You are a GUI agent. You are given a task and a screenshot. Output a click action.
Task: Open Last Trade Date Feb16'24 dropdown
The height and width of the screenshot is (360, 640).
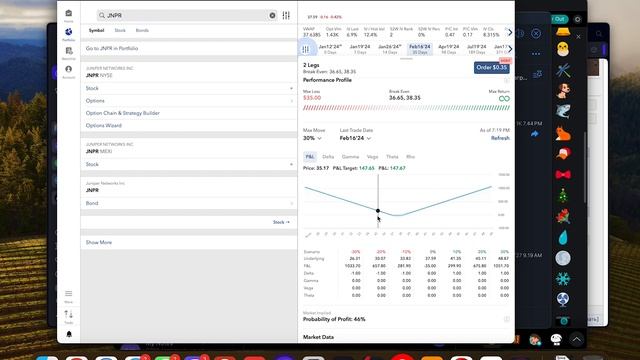click(355, 138)
